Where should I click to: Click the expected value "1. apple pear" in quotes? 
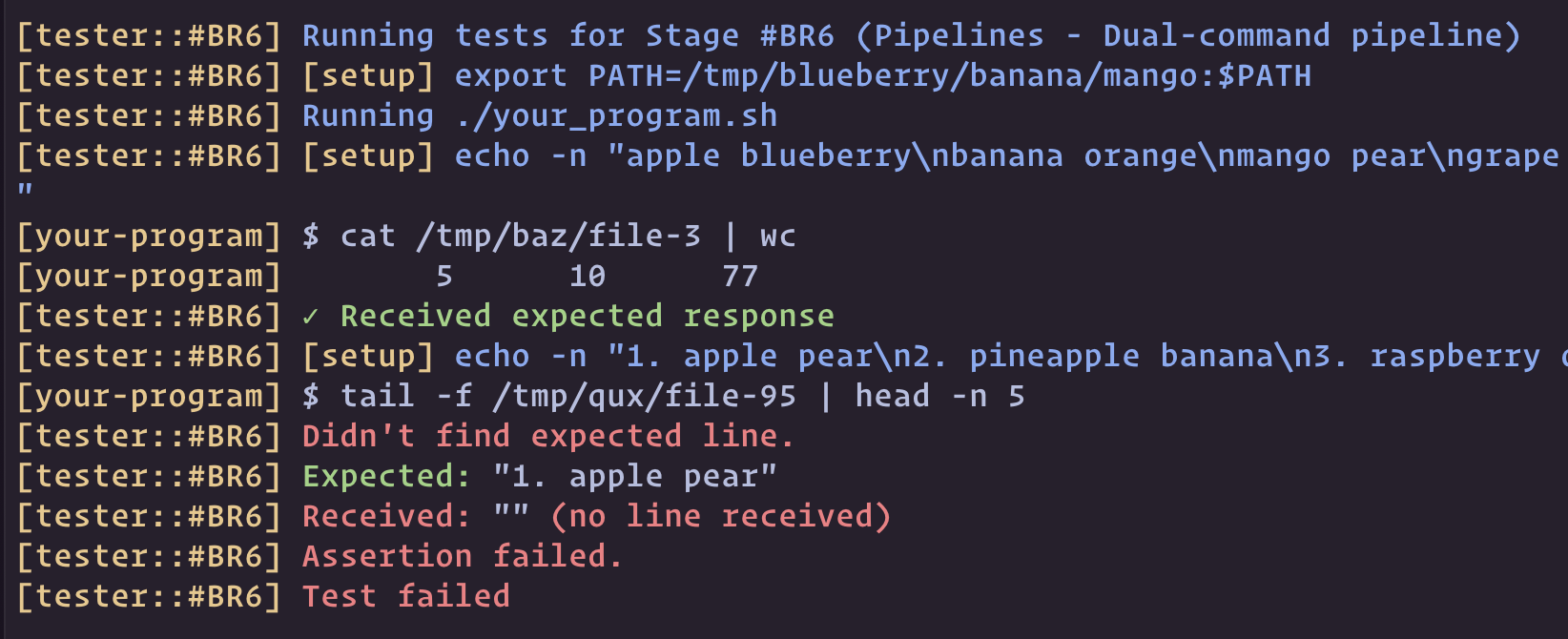click(634, 476)
